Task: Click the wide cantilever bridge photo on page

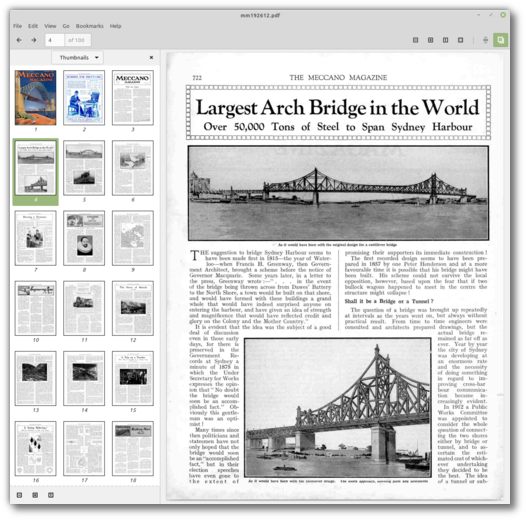Action: click(x=338, y=193)
